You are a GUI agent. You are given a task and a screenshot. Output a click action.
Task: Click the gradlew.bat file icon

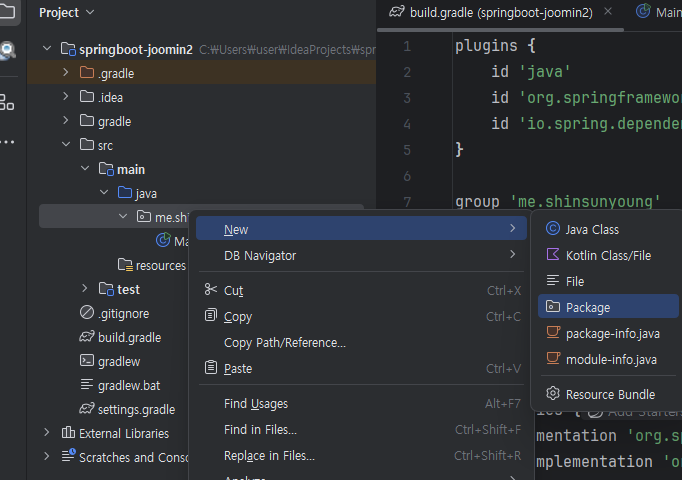(x=87, y=384)
